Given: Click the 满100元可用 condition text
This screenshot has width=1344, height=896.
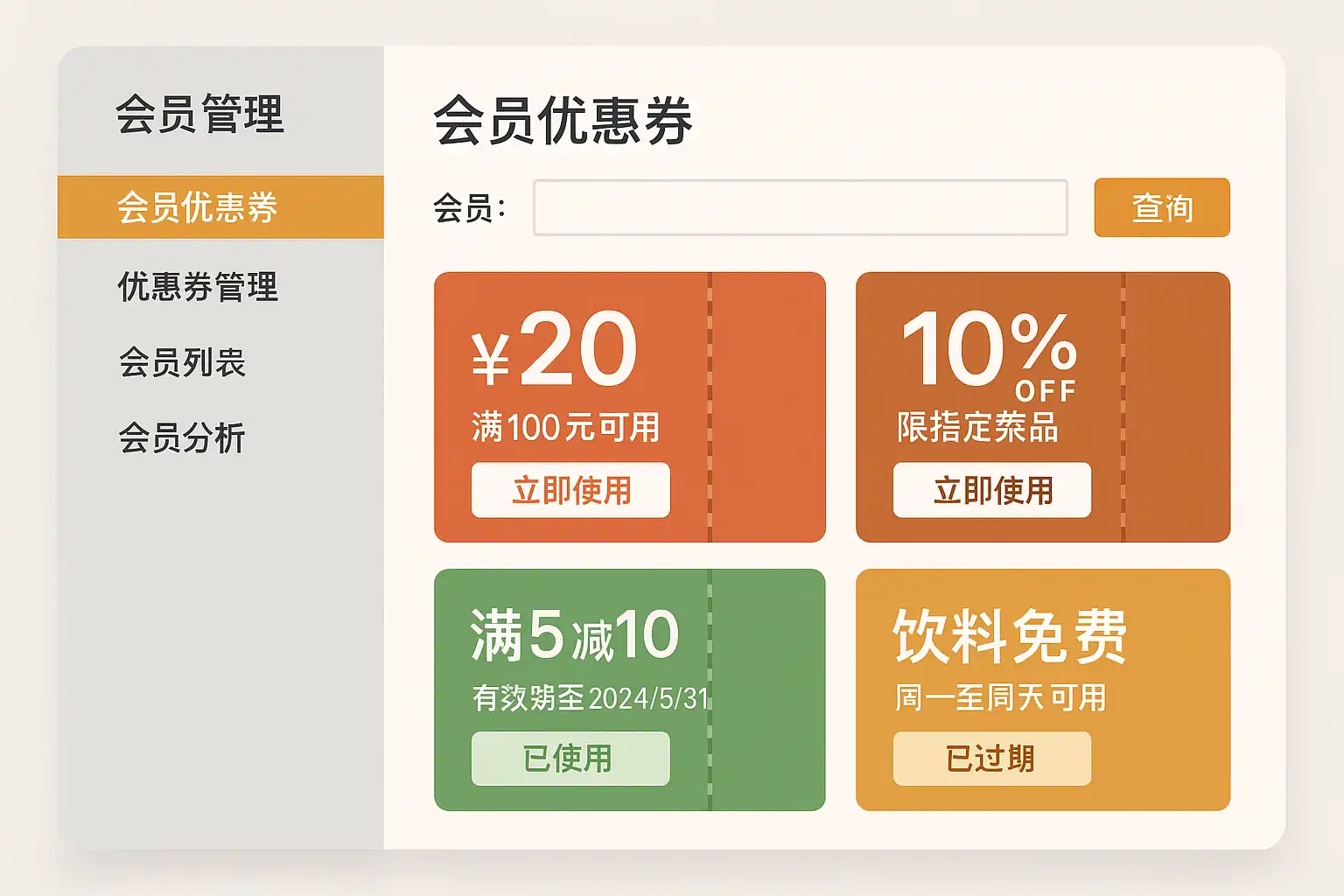Looking at the screenshot, I should pyautogui.click(x=565, y=427).
